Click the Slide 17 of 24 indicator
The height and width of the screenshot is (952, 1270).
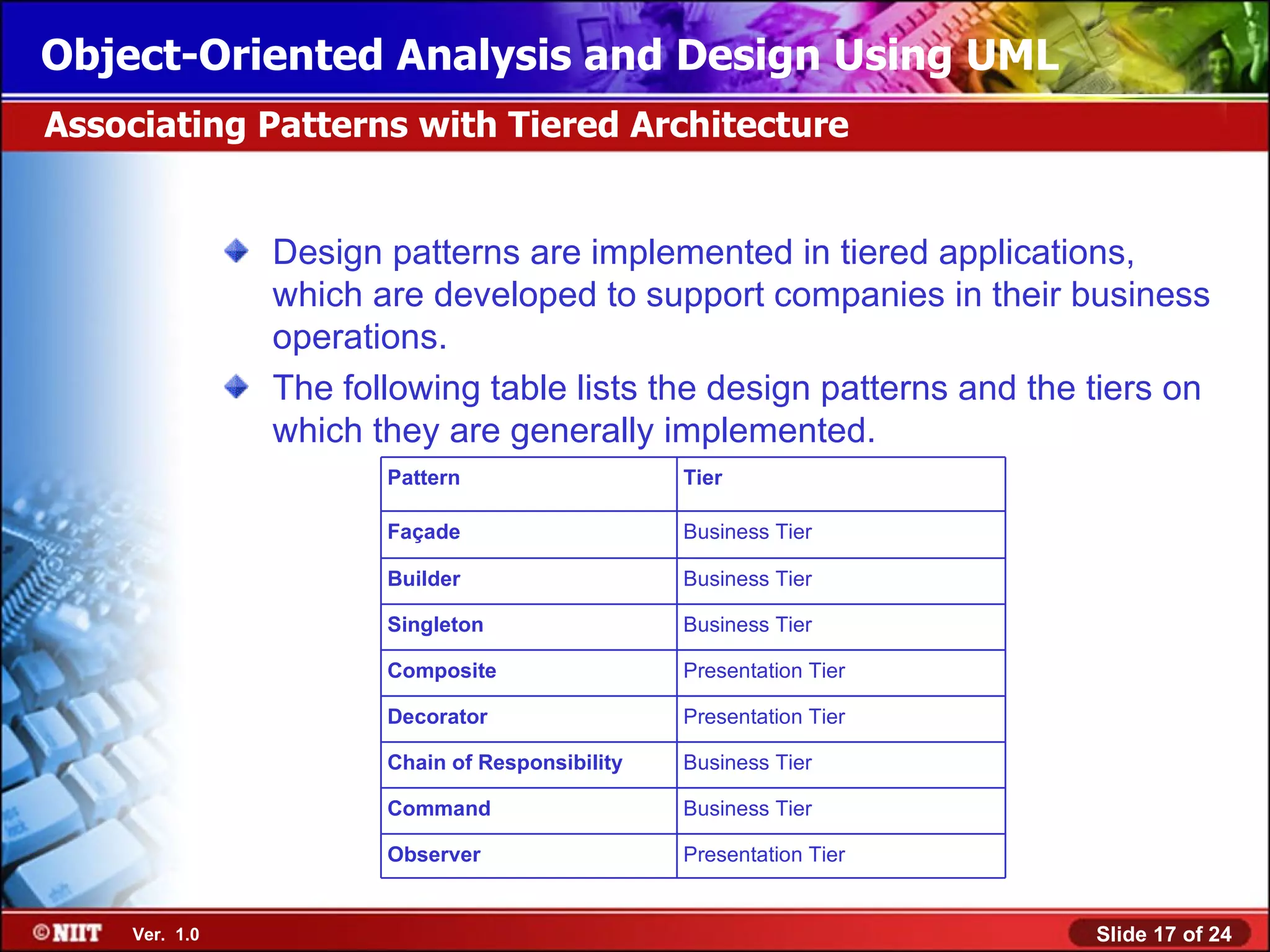coord(1163,933)
